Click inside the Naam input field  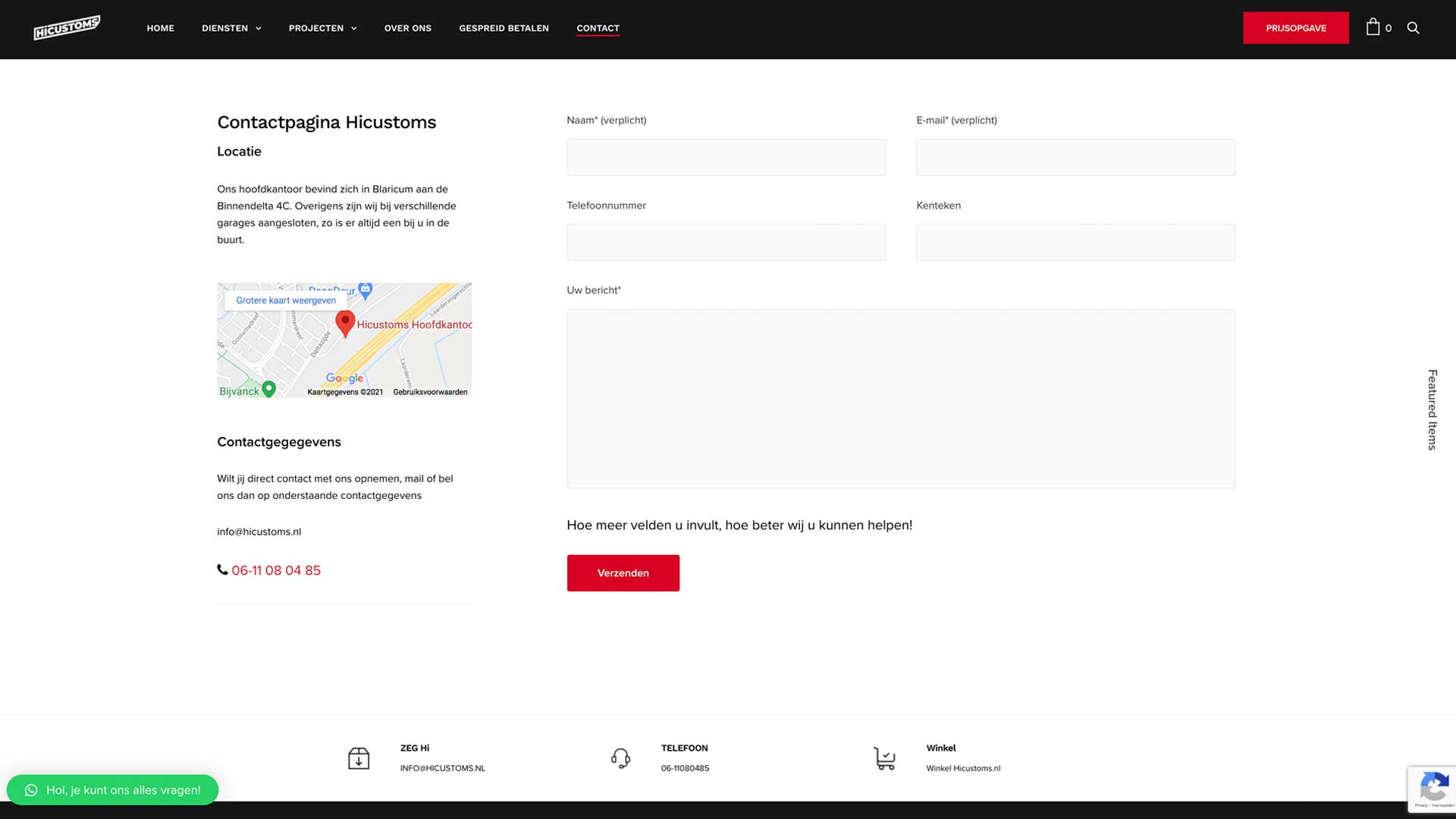point(726,157)
